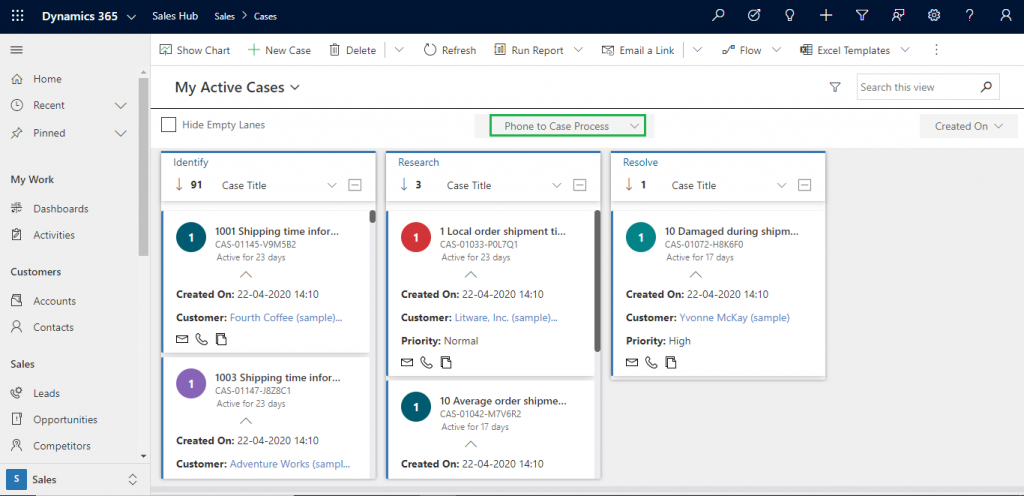Screen dimensions: 1024x496
Task: Open advanced find funnel in top bar
Action: (x=862, y=16)
